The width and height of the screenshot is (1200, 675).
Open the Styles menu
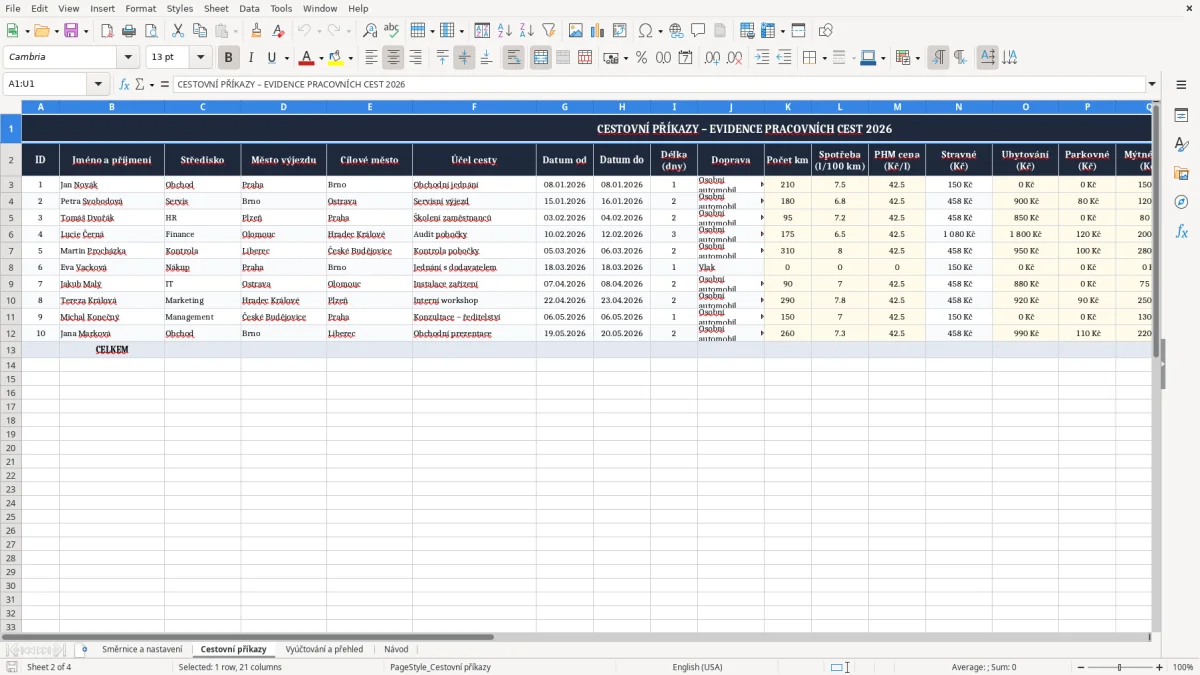pos(180,8)
